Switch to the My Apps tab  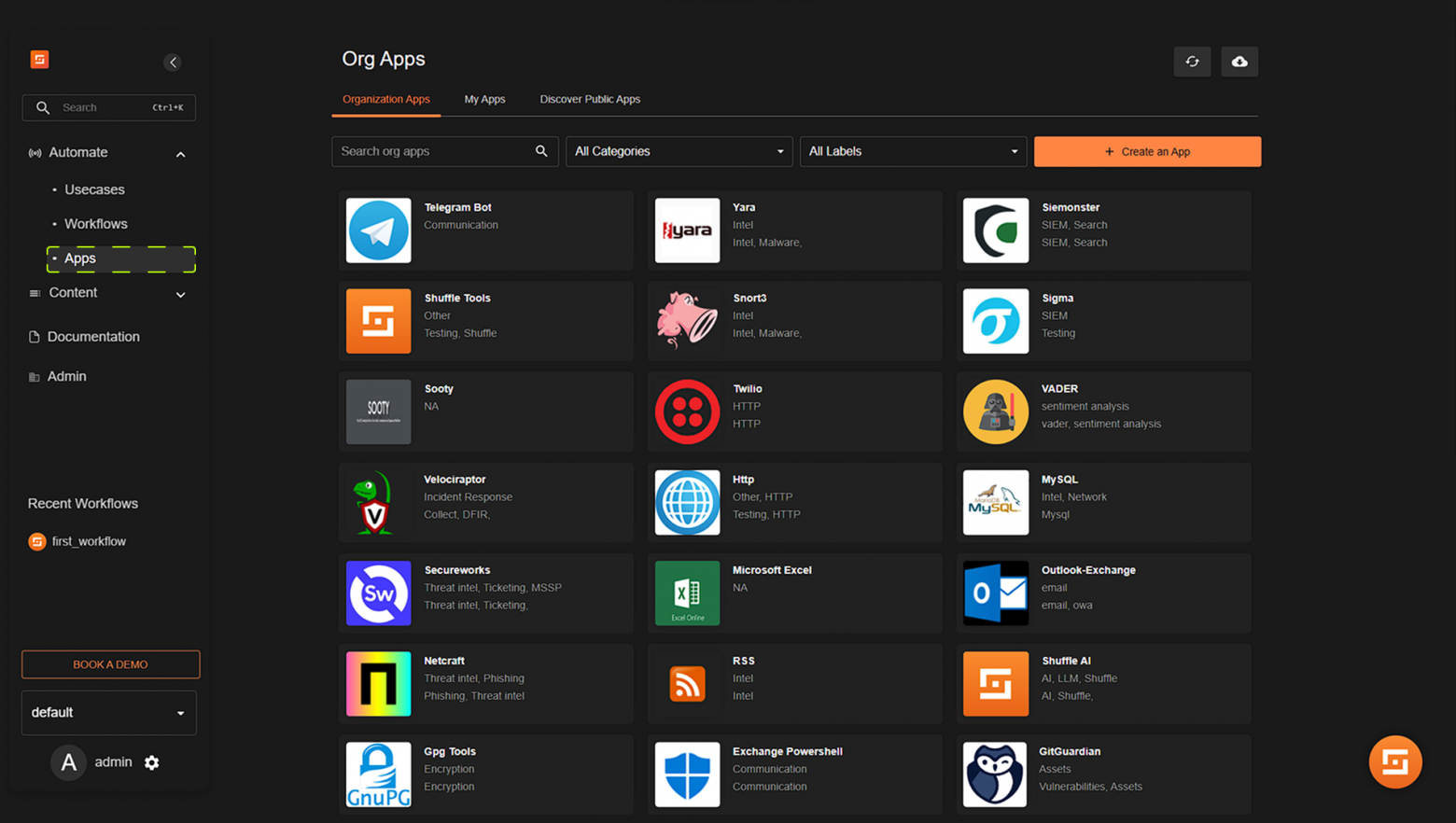pos(484,99)
